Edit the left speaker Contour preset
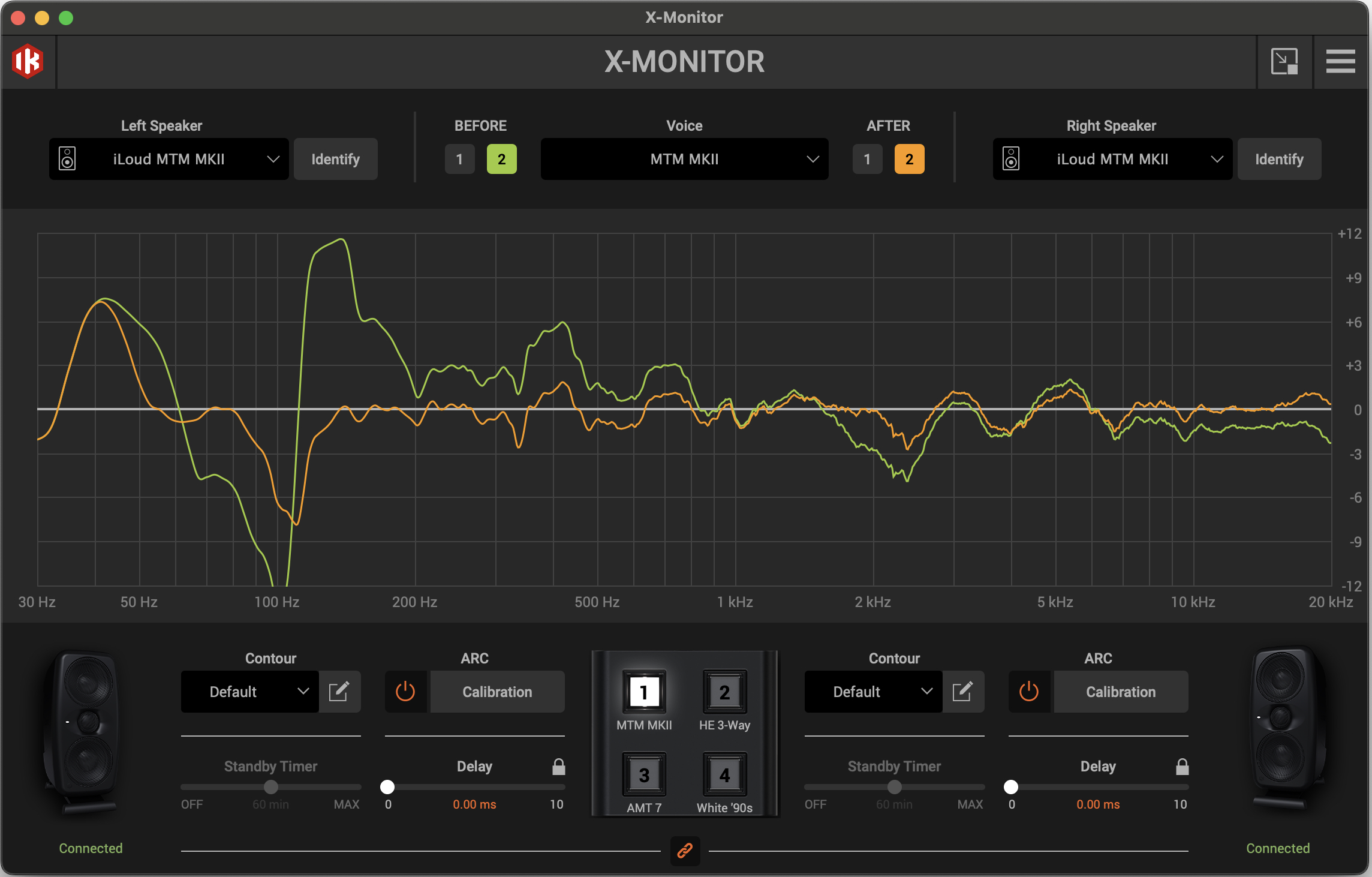This screenshot has width=1372, height=877. [x=339, y=692]
